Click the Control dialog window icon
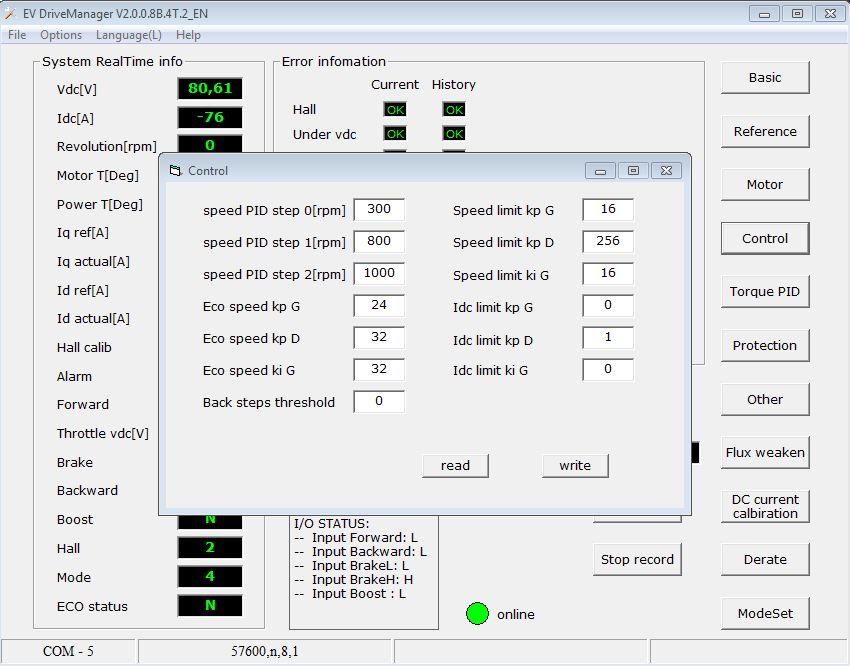The width and height of the screenshot is (850, 666). pyautogui.click(x=175, y=171)
